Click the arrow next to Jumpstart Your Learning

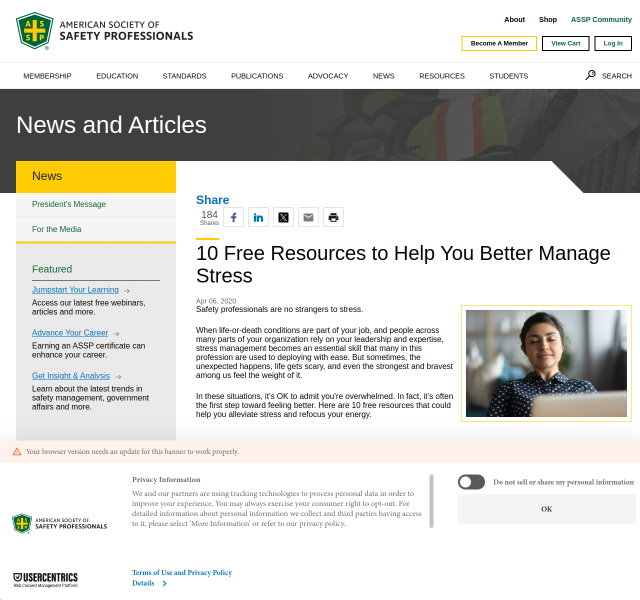(x=127, y=291)
